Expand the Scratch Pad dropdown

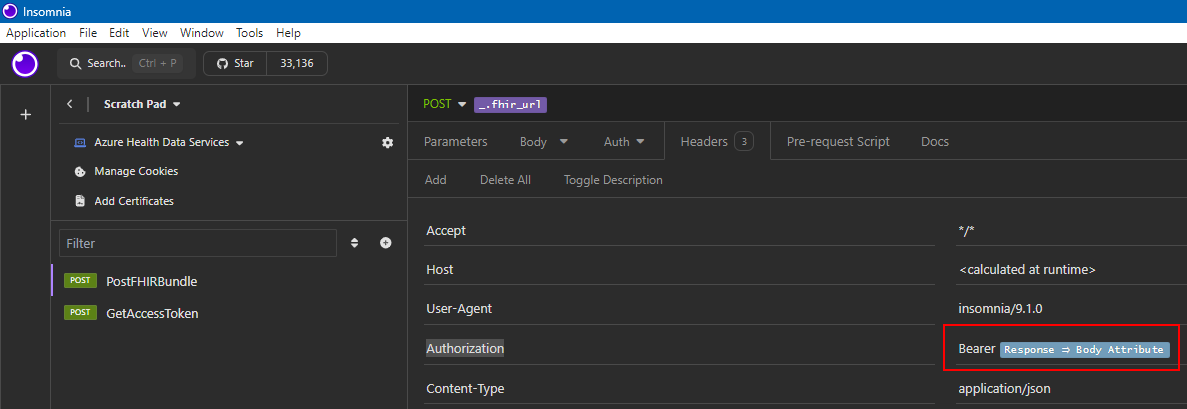pyautogui.click(x=142, y=104)
